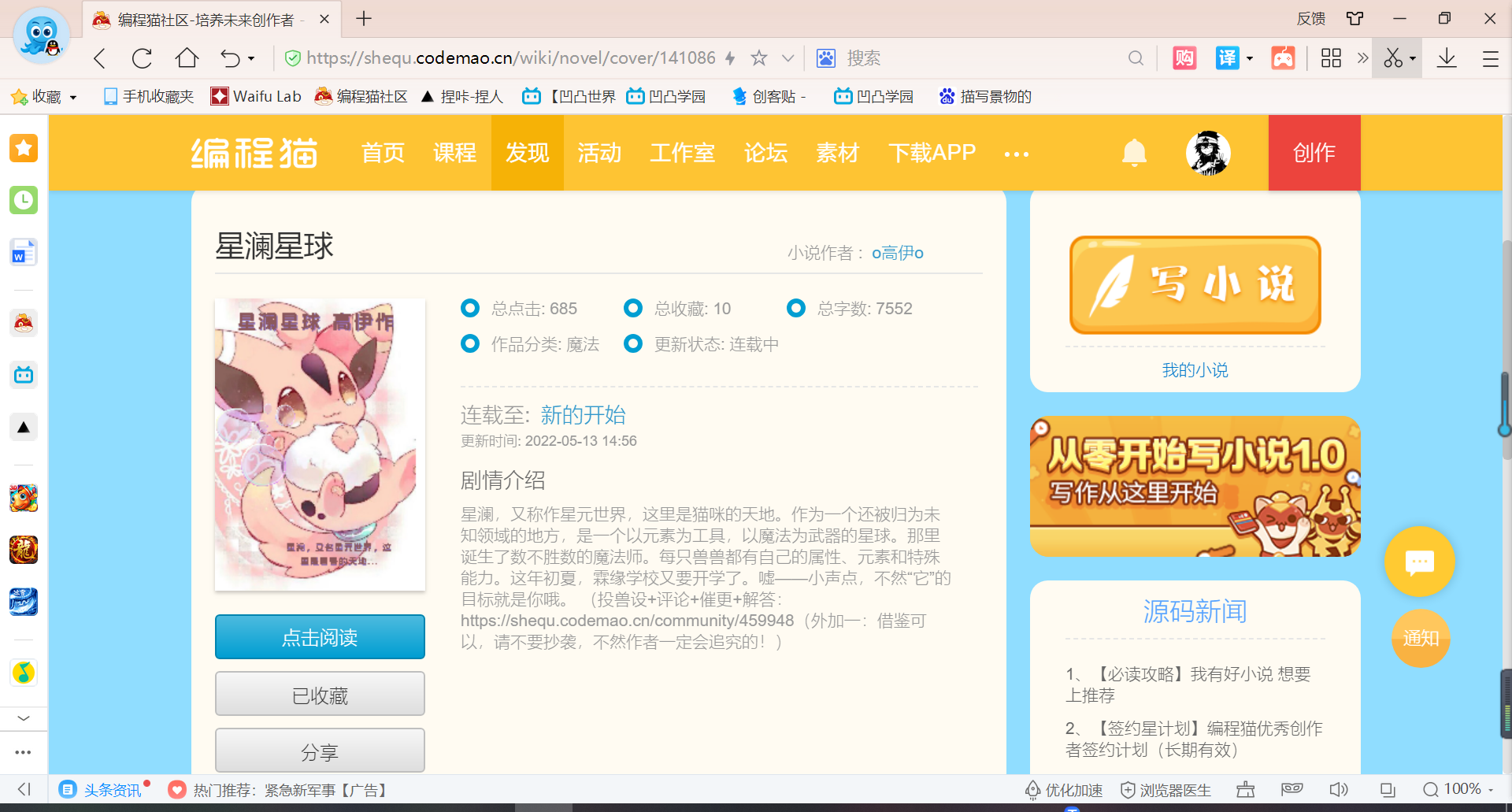Click the red 创作 button

coord(1314,153)
